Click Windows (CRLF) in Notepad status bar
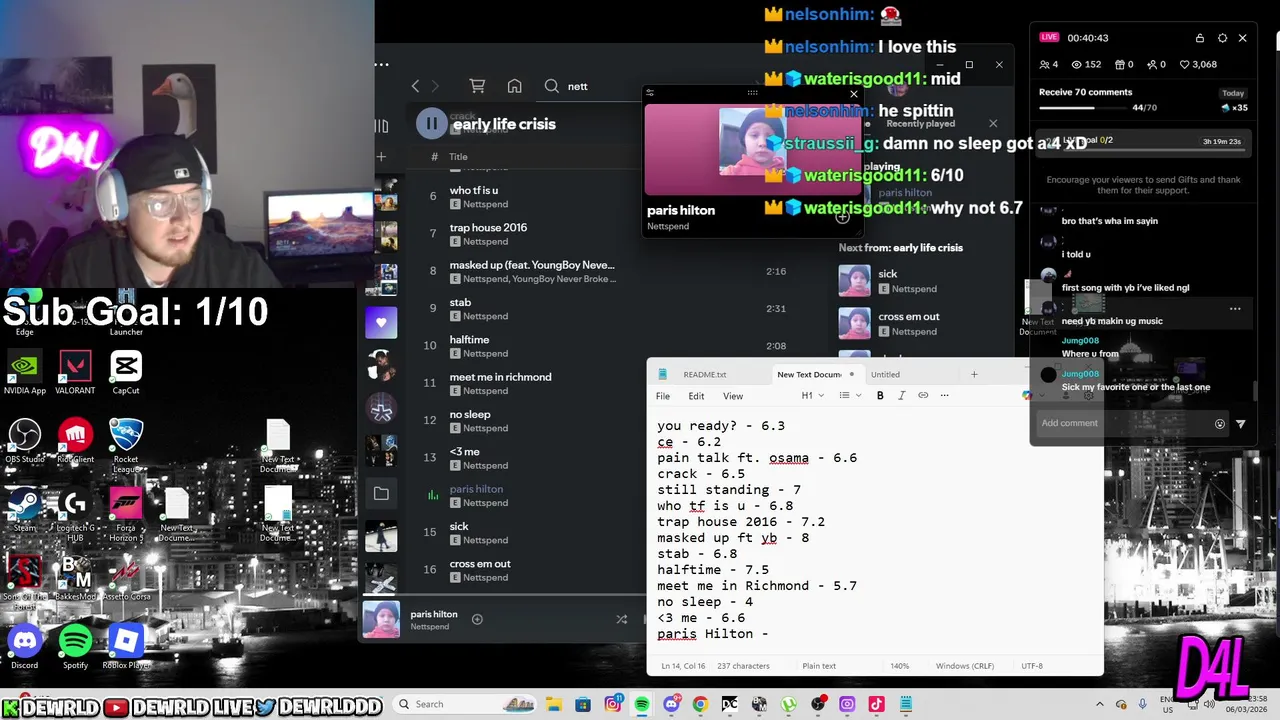This screenshot has height=720, width=1280. click(x=965, y=666)
